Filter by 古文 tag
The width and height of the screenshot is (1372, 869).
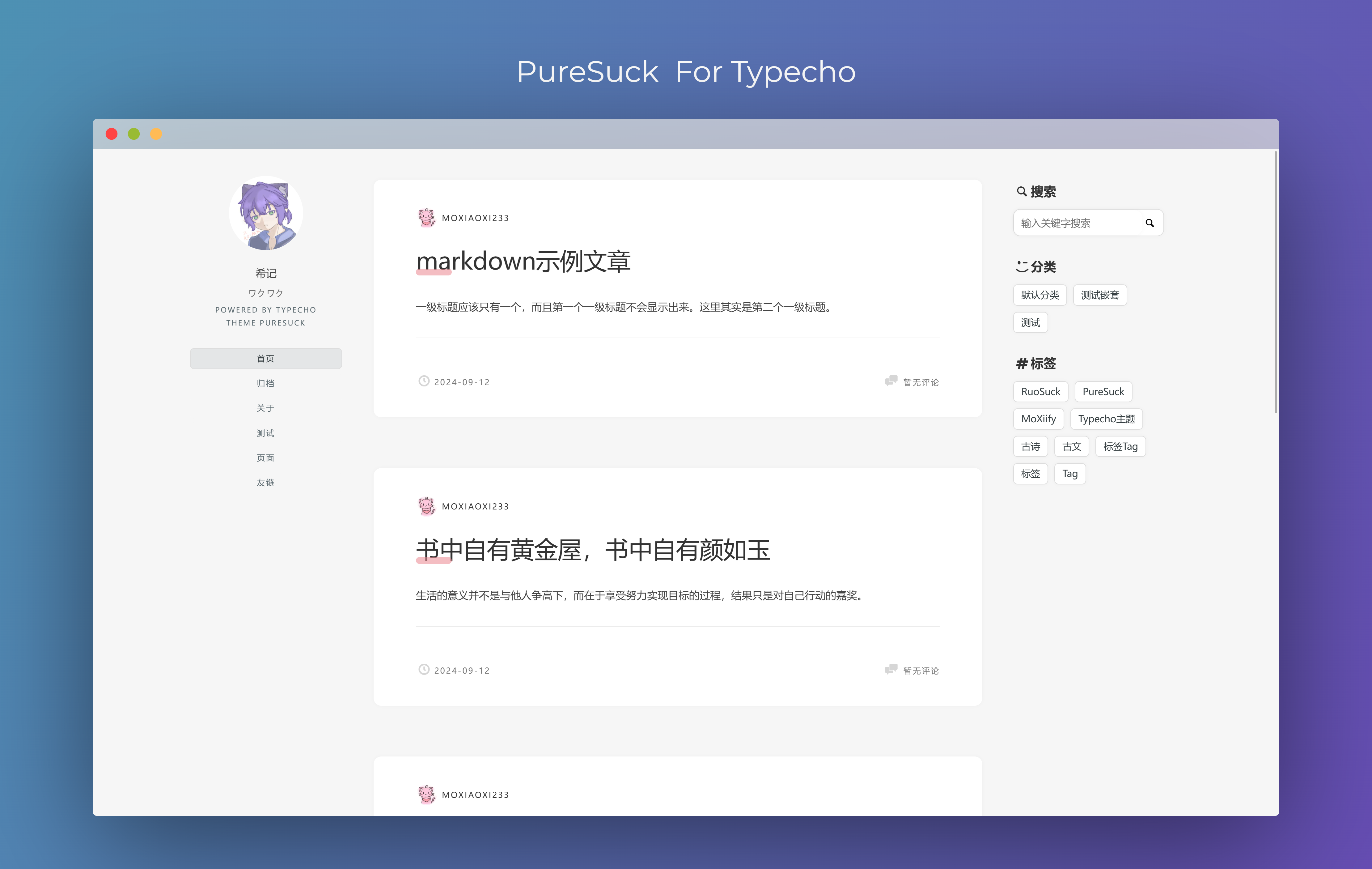point(1071,447)
